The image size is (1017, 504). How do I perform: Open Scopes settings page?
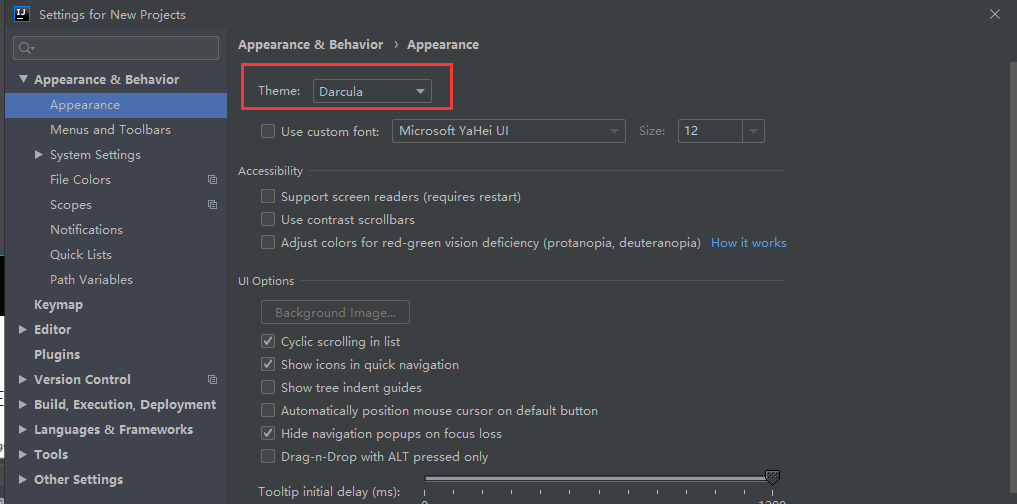click(x=71, y=204)
